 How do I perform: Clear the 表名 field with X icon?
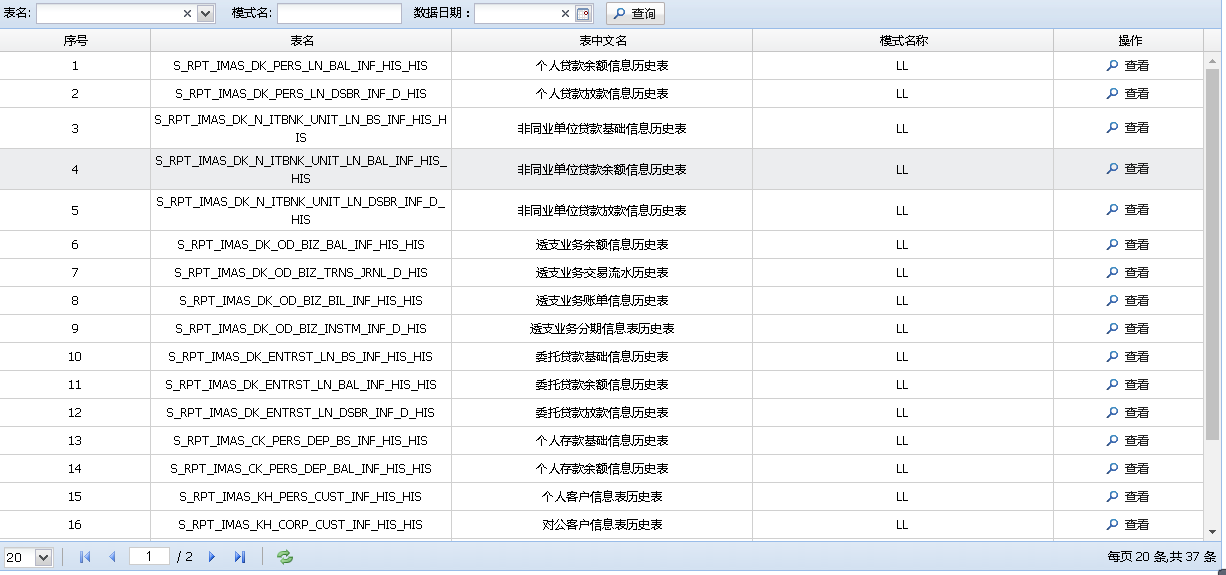click(187, 14)
